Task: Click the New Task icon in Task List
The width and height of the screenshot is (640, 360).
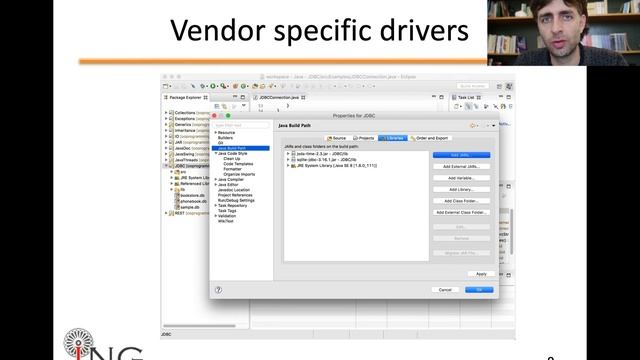Action: pyautogui.click(x=457, y=107)
